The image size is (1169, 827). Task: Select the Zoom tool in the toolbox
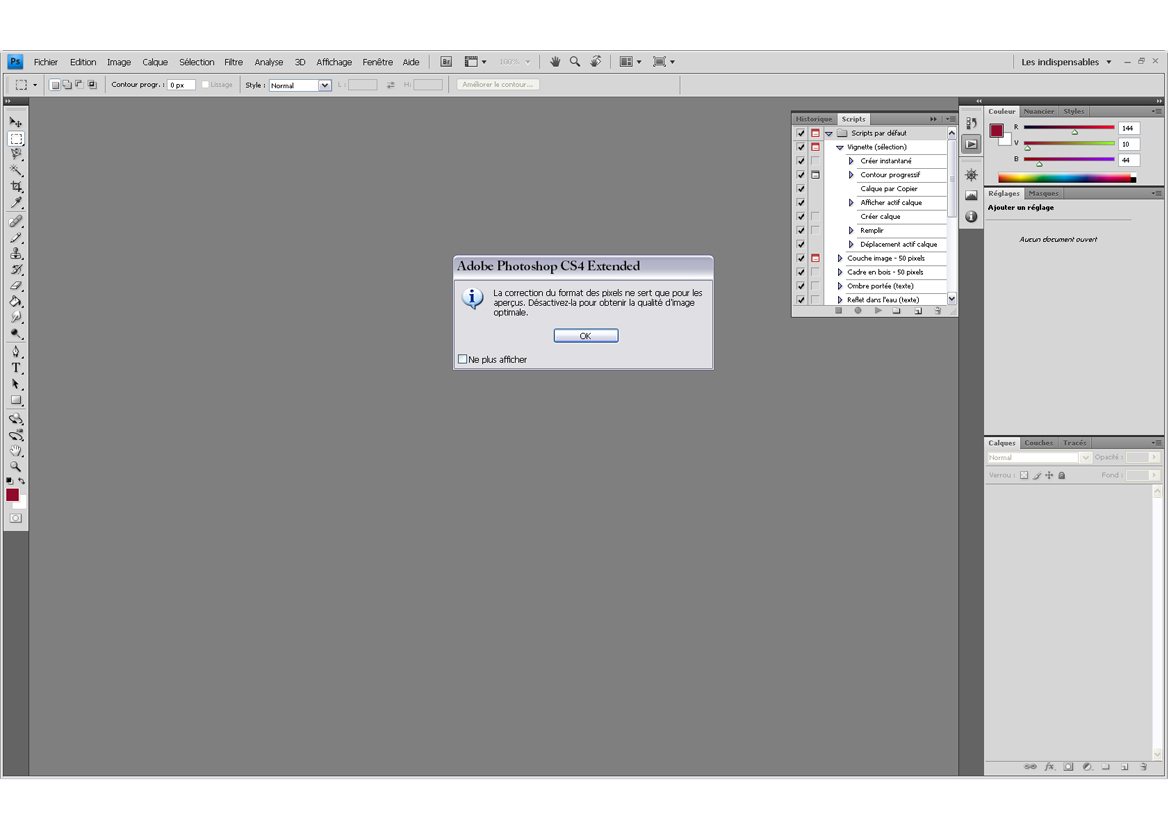[x=16, y=467]
